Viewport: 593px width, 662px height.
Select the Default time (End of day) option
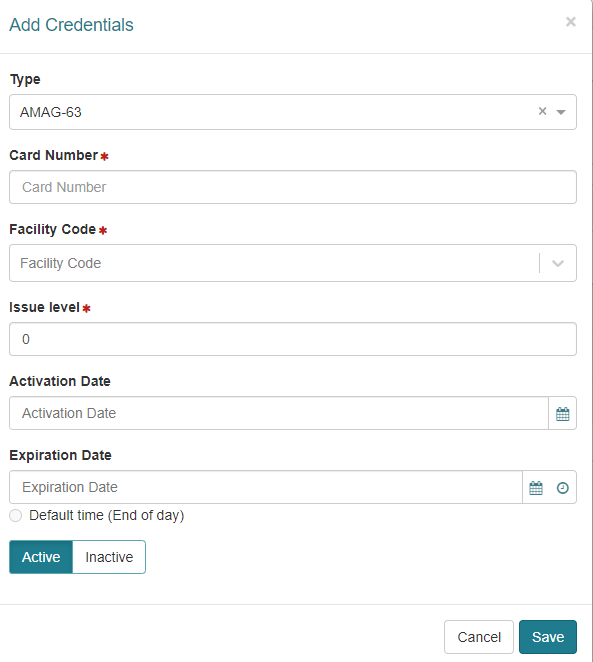16,515
